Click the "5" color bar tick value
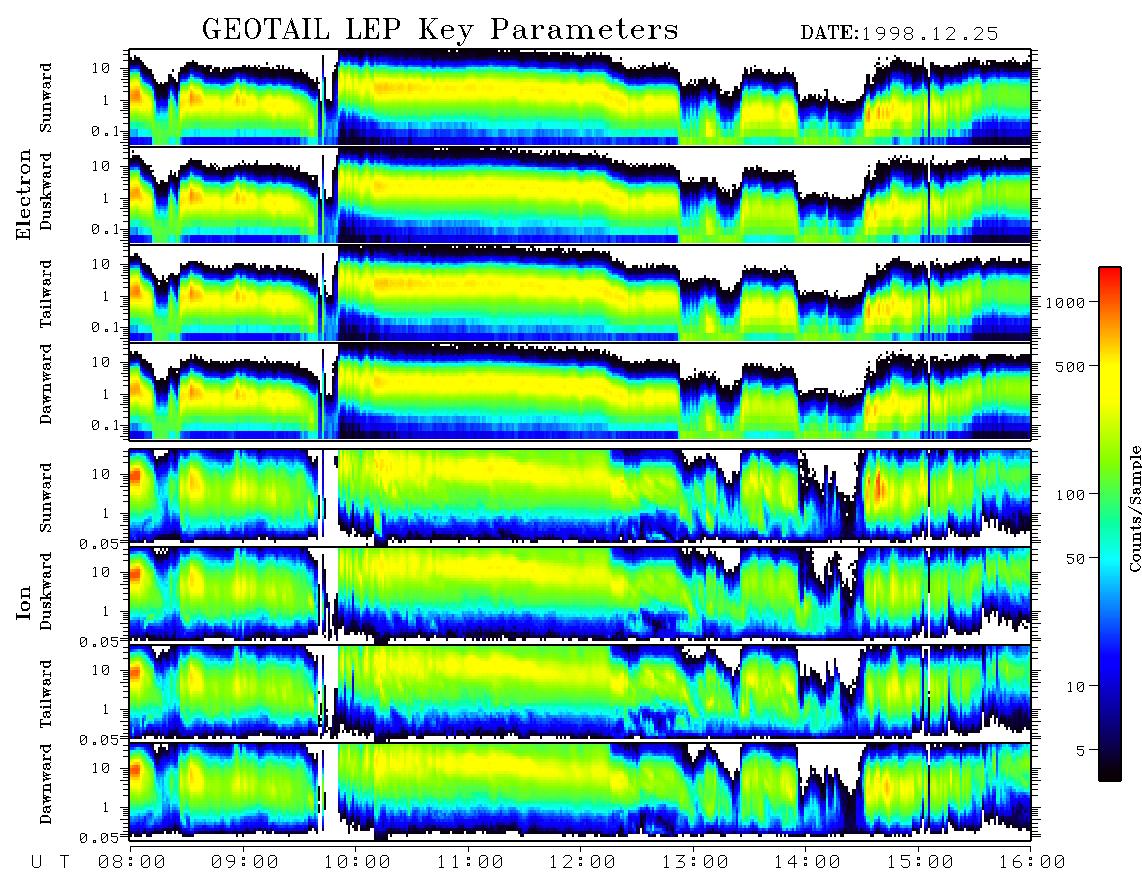The height and width of the screenshot is (880, 1142). pos(1080,750)
